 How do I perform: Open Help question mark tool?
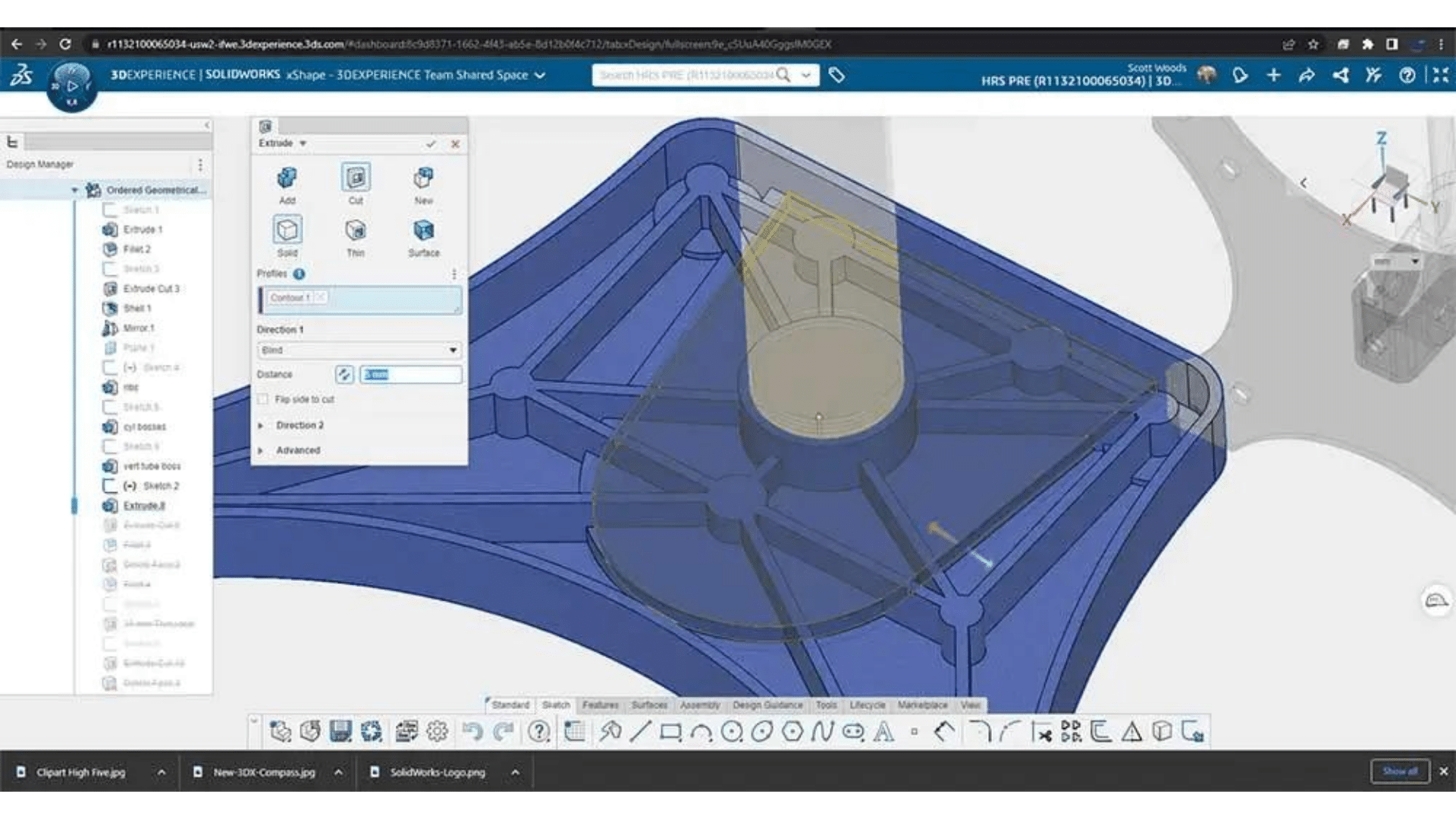point(539,732)
